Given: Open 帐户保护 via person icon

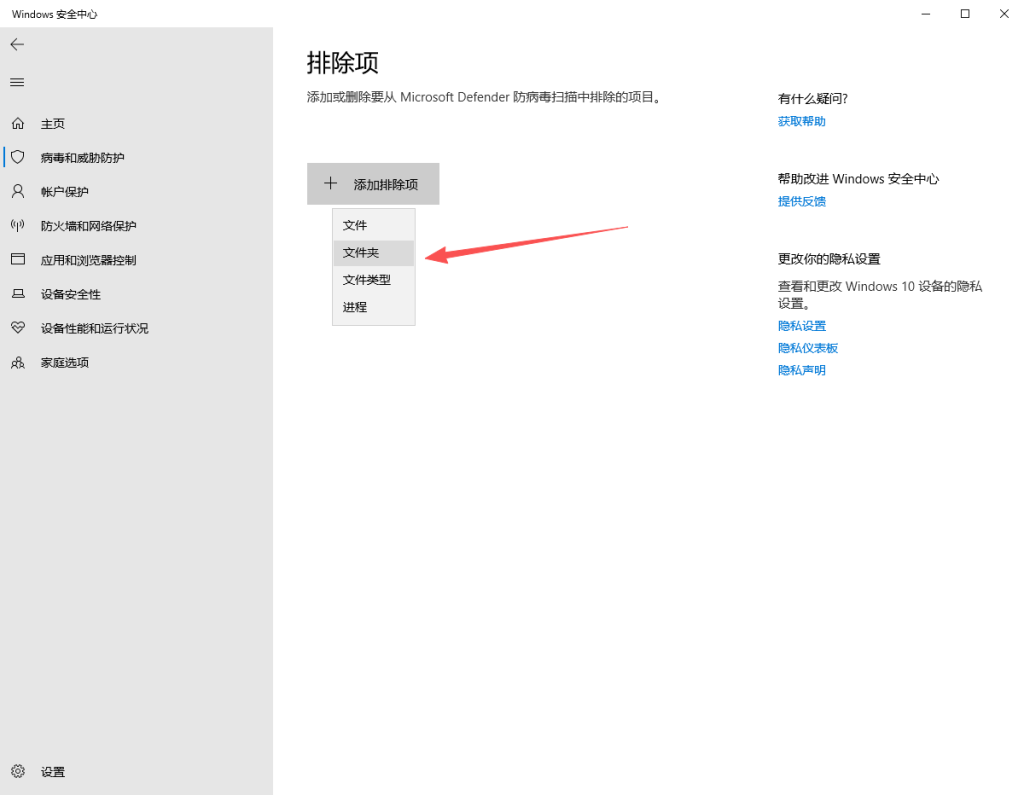Looking at the screenshot, I should (17, 192).
